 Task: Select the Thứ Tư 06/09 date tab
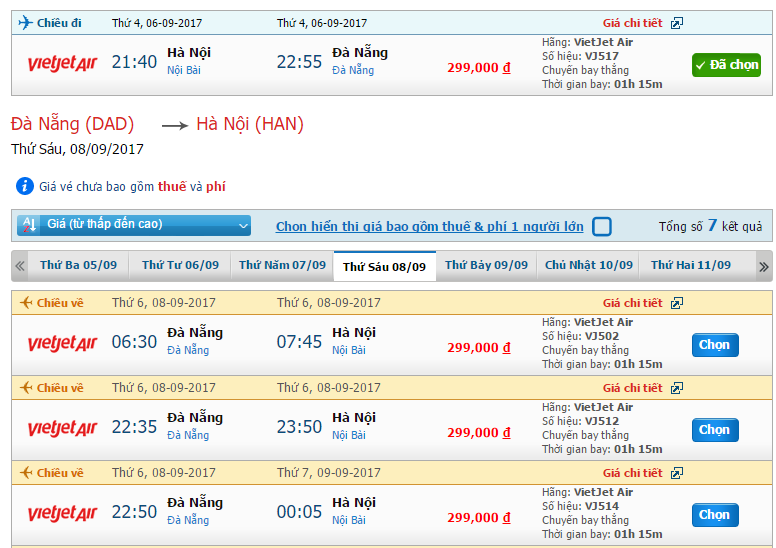click(x=180, y=266)
